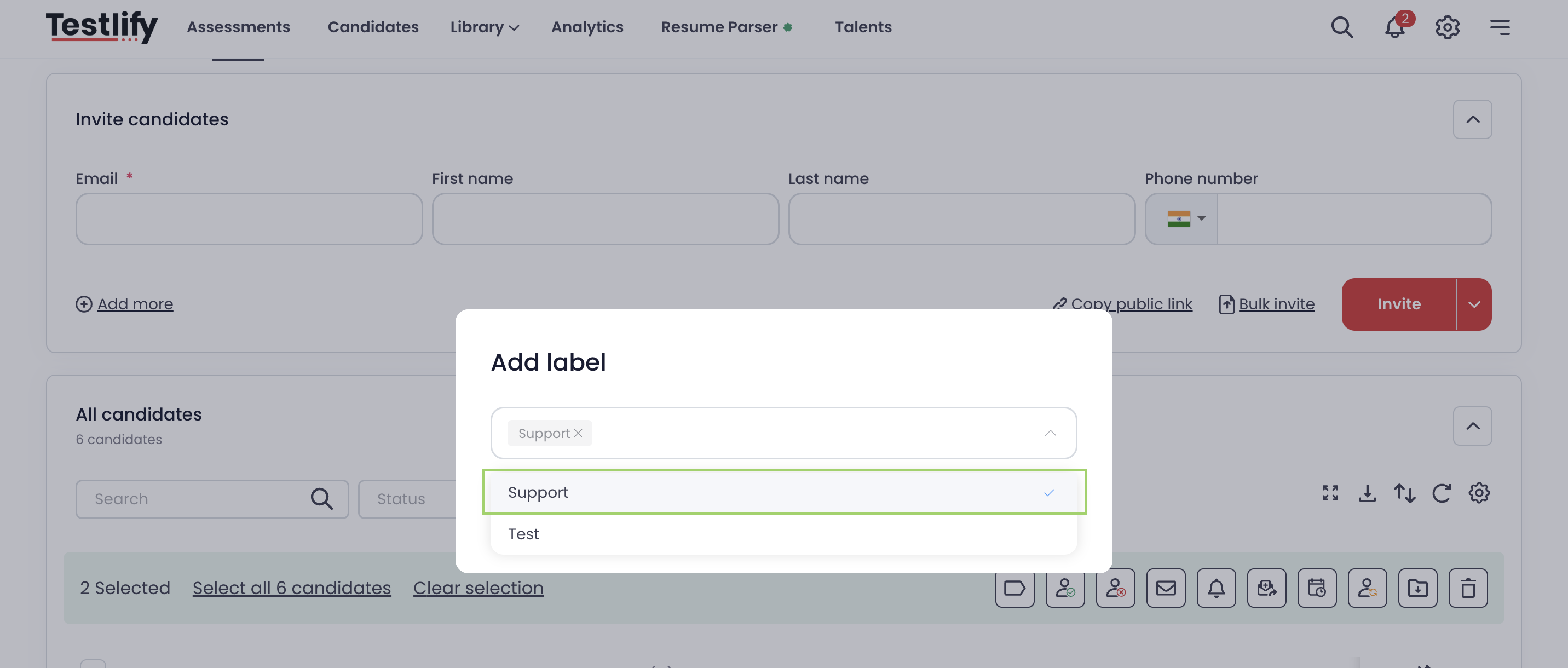
Task: Focus the Email input field
Action: point(249,219)
